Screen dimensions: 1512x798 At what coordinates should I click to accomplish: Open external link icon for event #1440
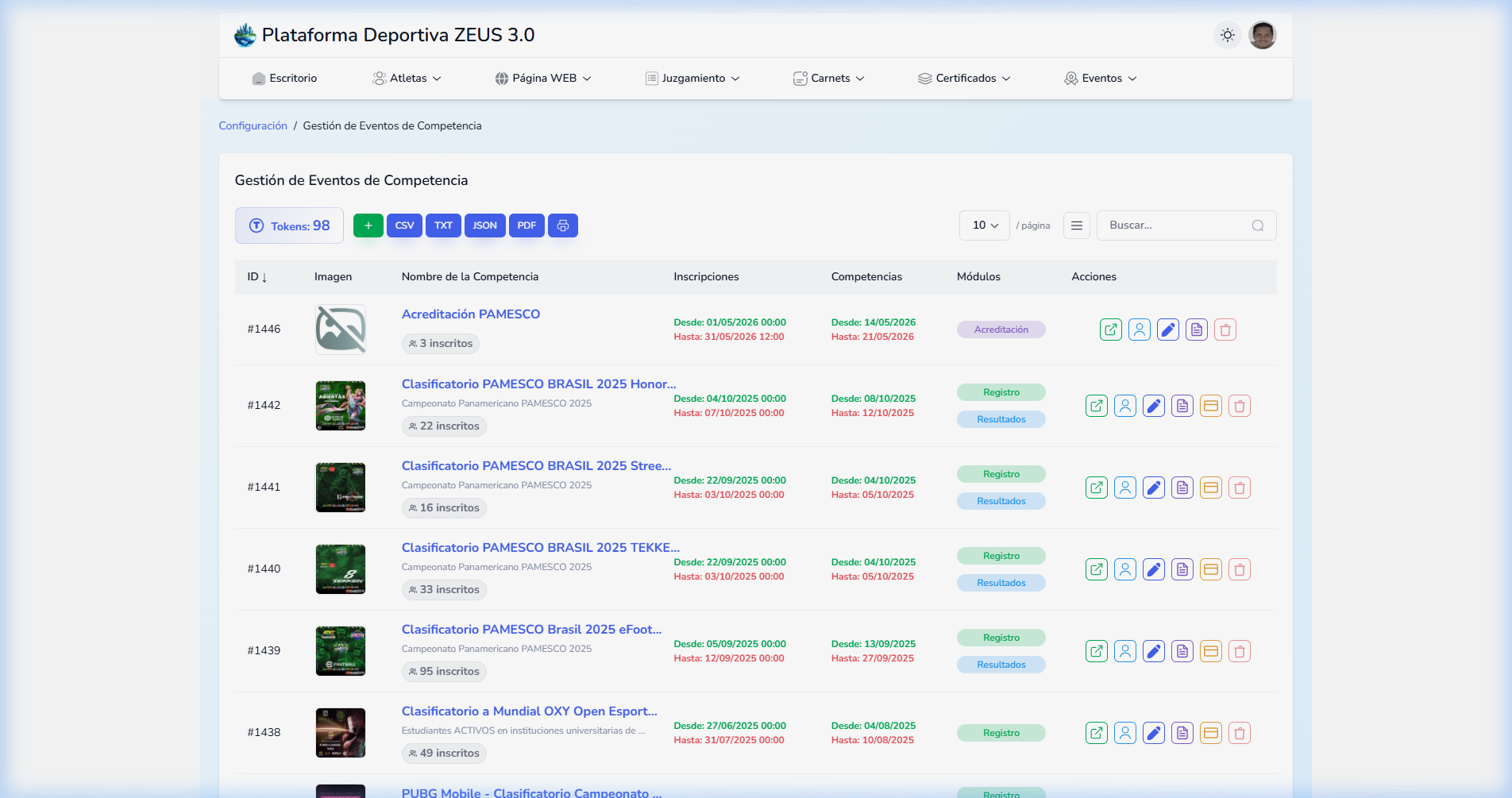1097,569
